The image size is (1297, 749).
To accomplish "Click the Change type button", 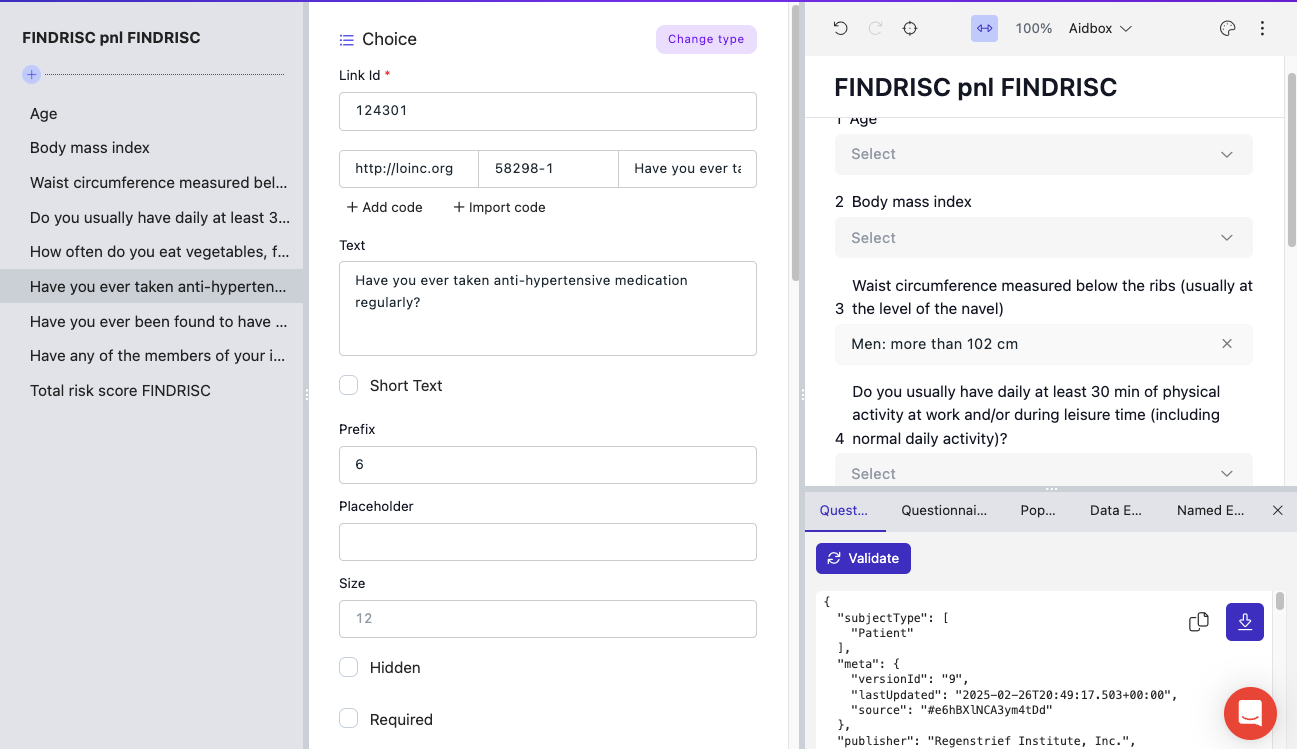I will coord(706,39).
